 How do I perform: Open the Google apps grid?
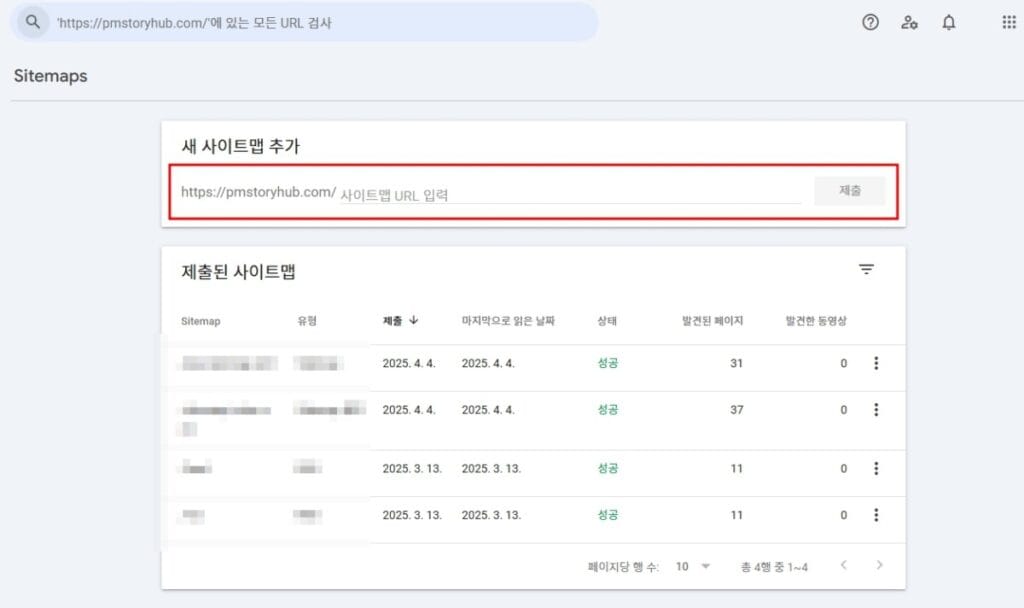coord(1008,22)
